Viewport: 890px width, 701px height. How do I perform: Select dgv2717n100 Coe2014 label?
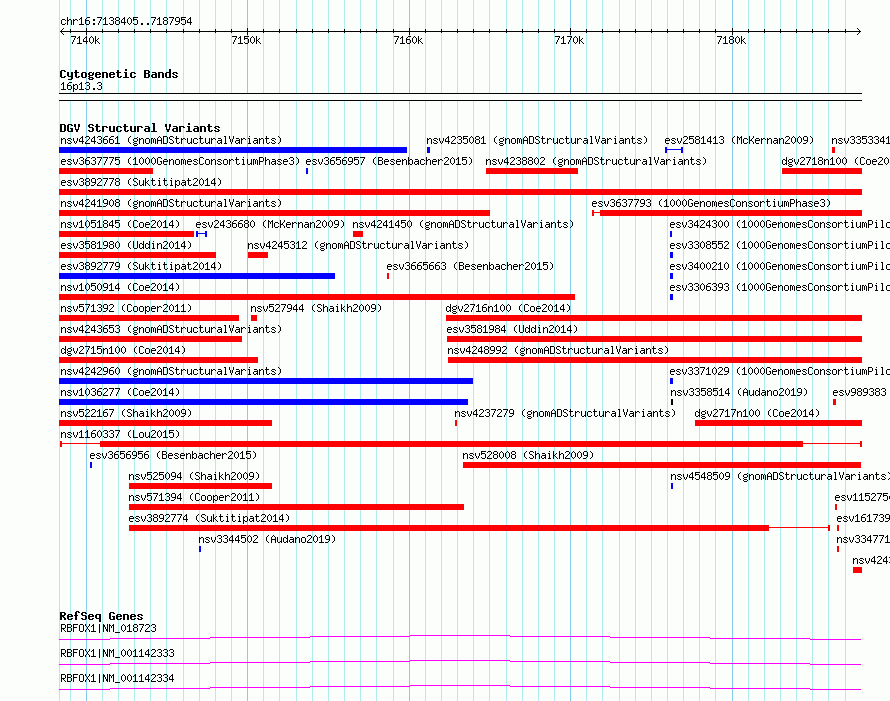757,413
